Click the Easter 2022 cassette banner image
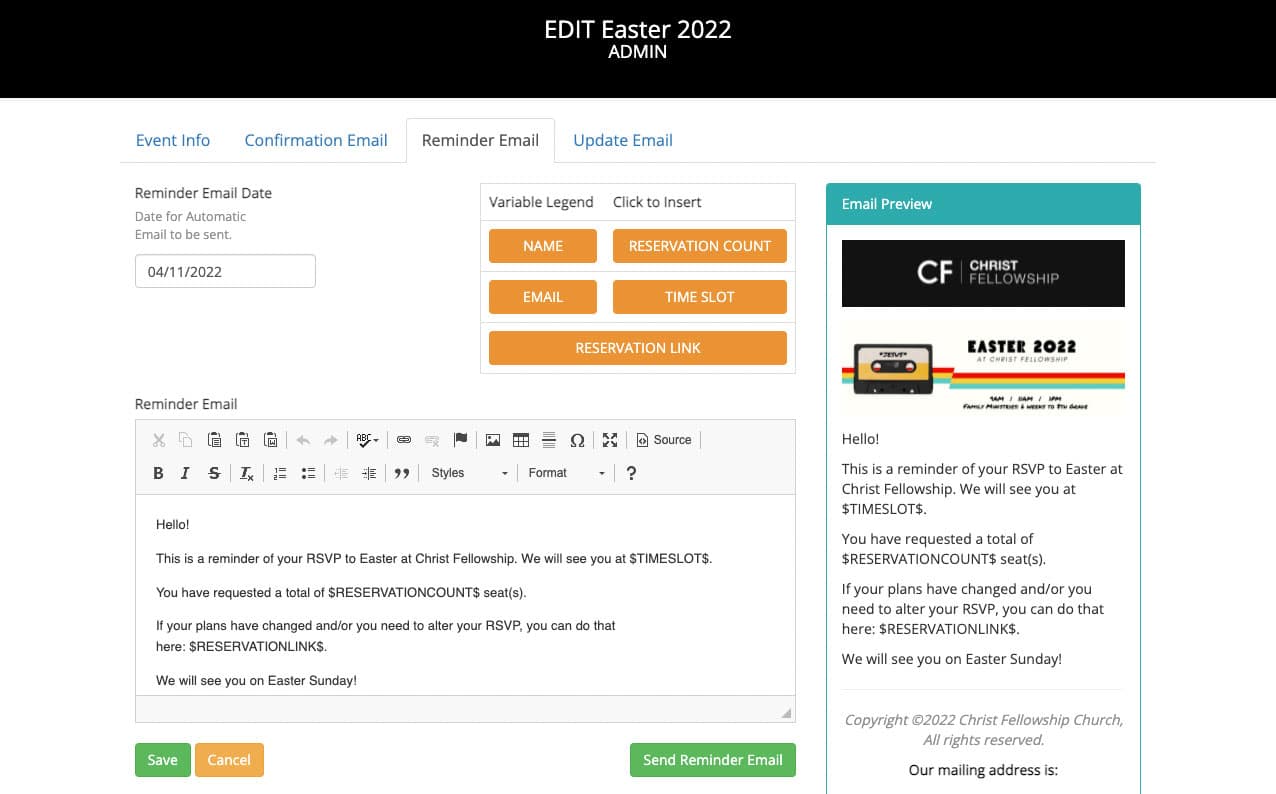The height and width of the screenshot is (794, 1276). coord(983,369)
